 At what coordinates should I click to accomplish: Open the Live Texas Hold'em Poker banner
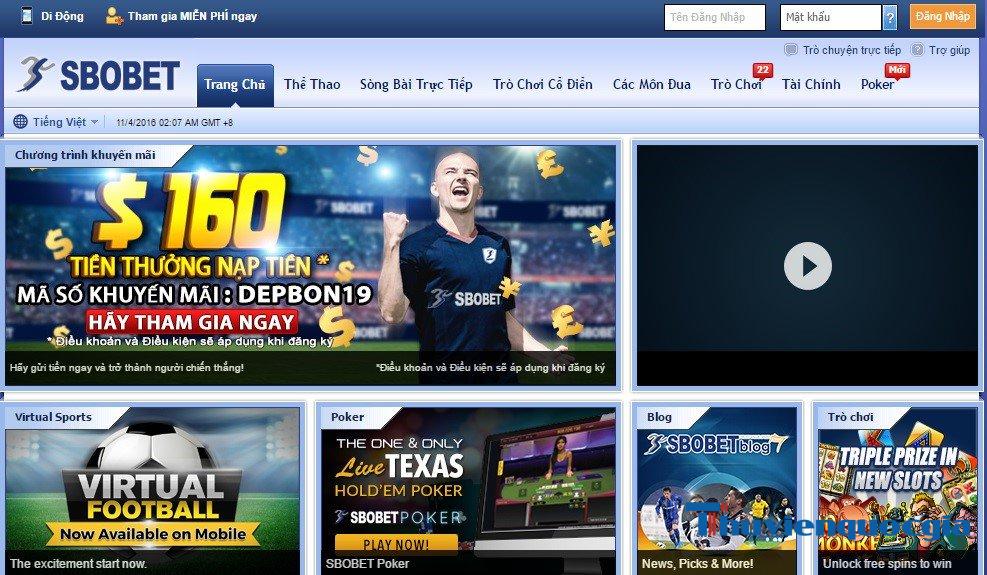[x=468, y=490]
